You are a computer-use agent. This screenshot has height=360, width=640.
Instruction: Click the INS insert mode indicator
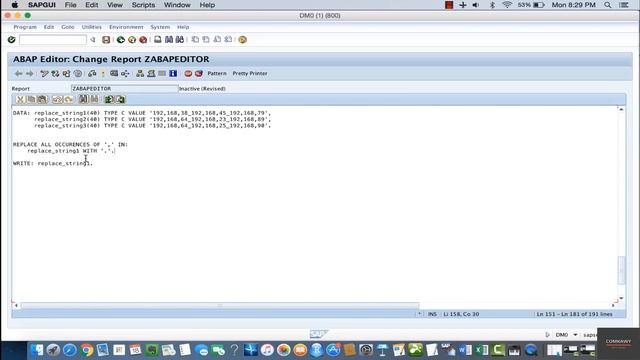click(x=432, y=314)
